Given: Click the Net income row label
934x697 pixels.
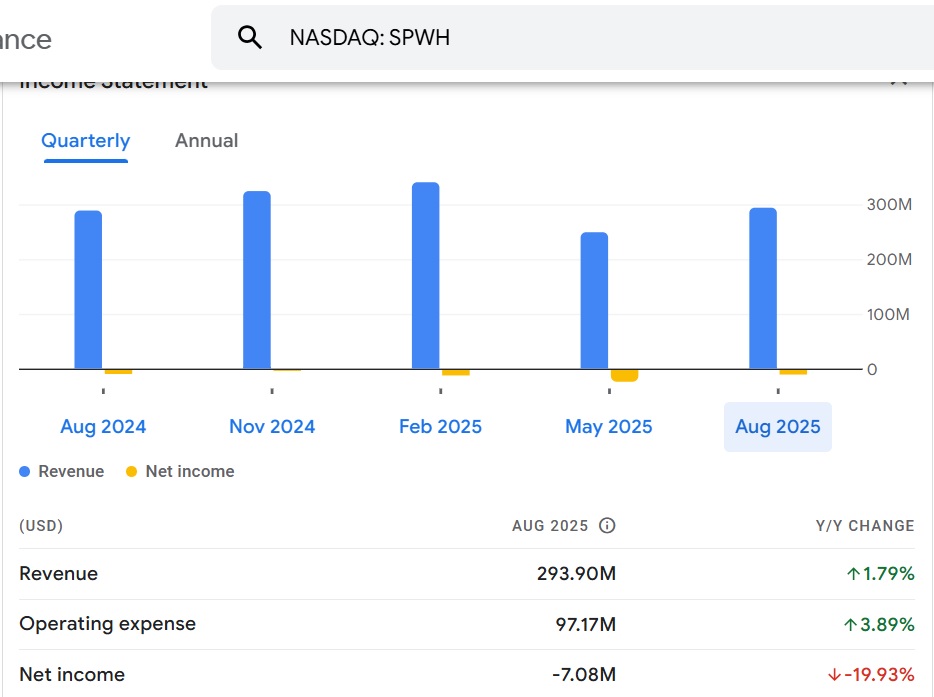Looking at the screenshot, I should [72, 674].
